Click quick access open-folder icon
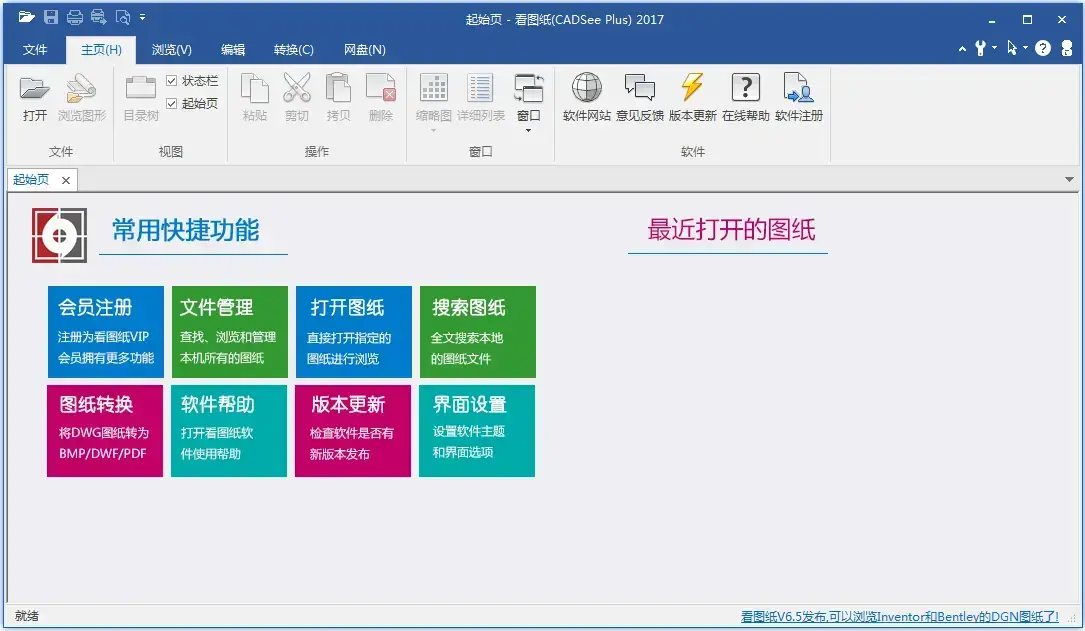The height and width of the screenshot is (631, 1085). click(26, 17)
